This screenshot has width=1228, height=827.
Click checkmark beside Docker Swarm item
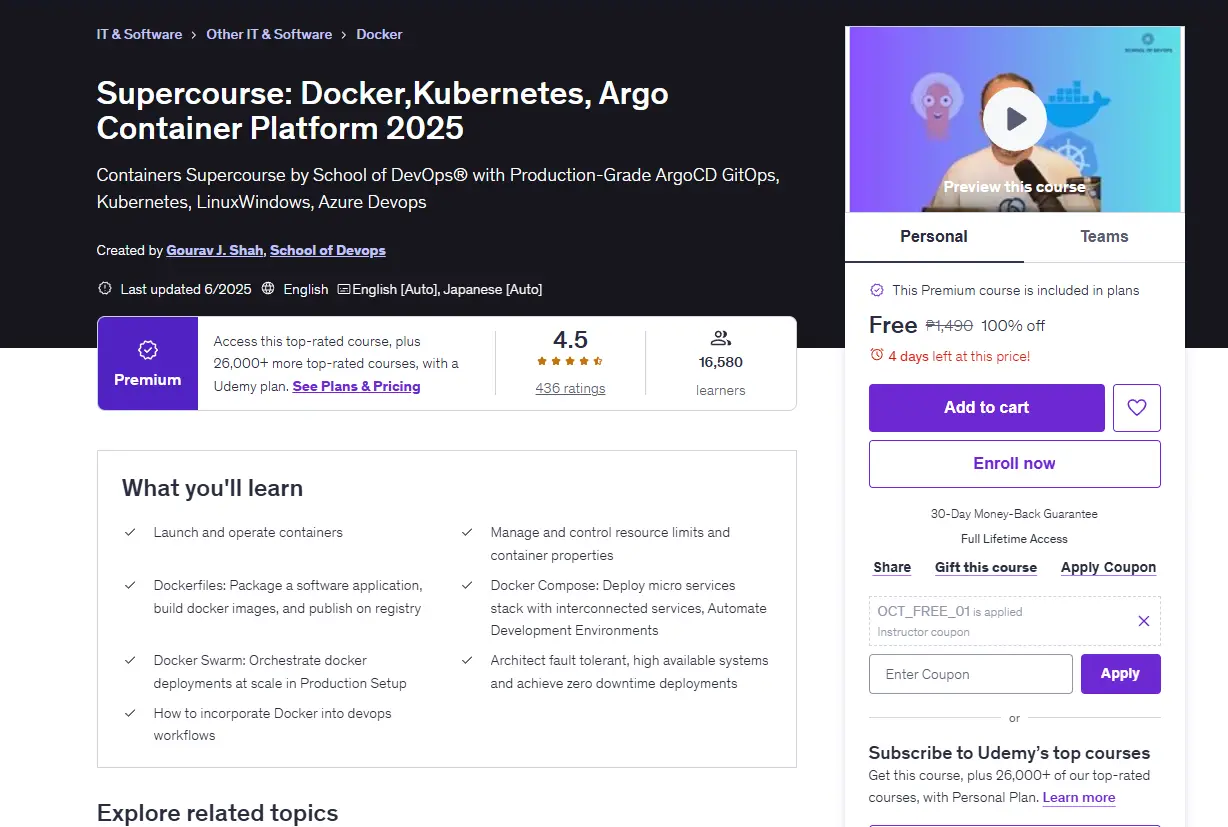pyautogui.click(x=130, y=660)
